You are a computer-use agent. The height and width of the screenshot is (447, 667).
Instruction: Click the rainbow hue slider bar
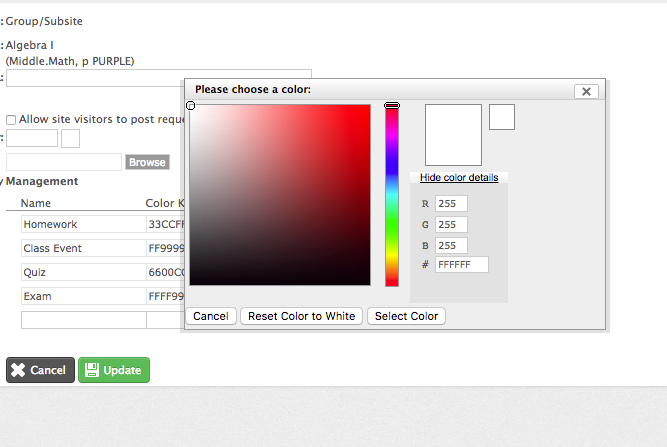coord(392,195)
